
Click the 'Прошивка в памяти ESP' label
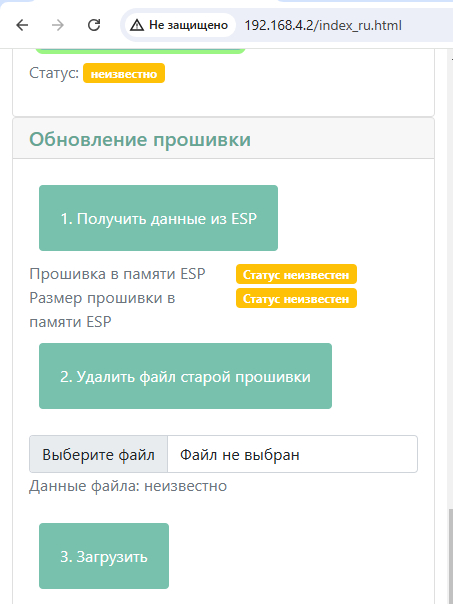pyautogui.click(x=117, y=274)
